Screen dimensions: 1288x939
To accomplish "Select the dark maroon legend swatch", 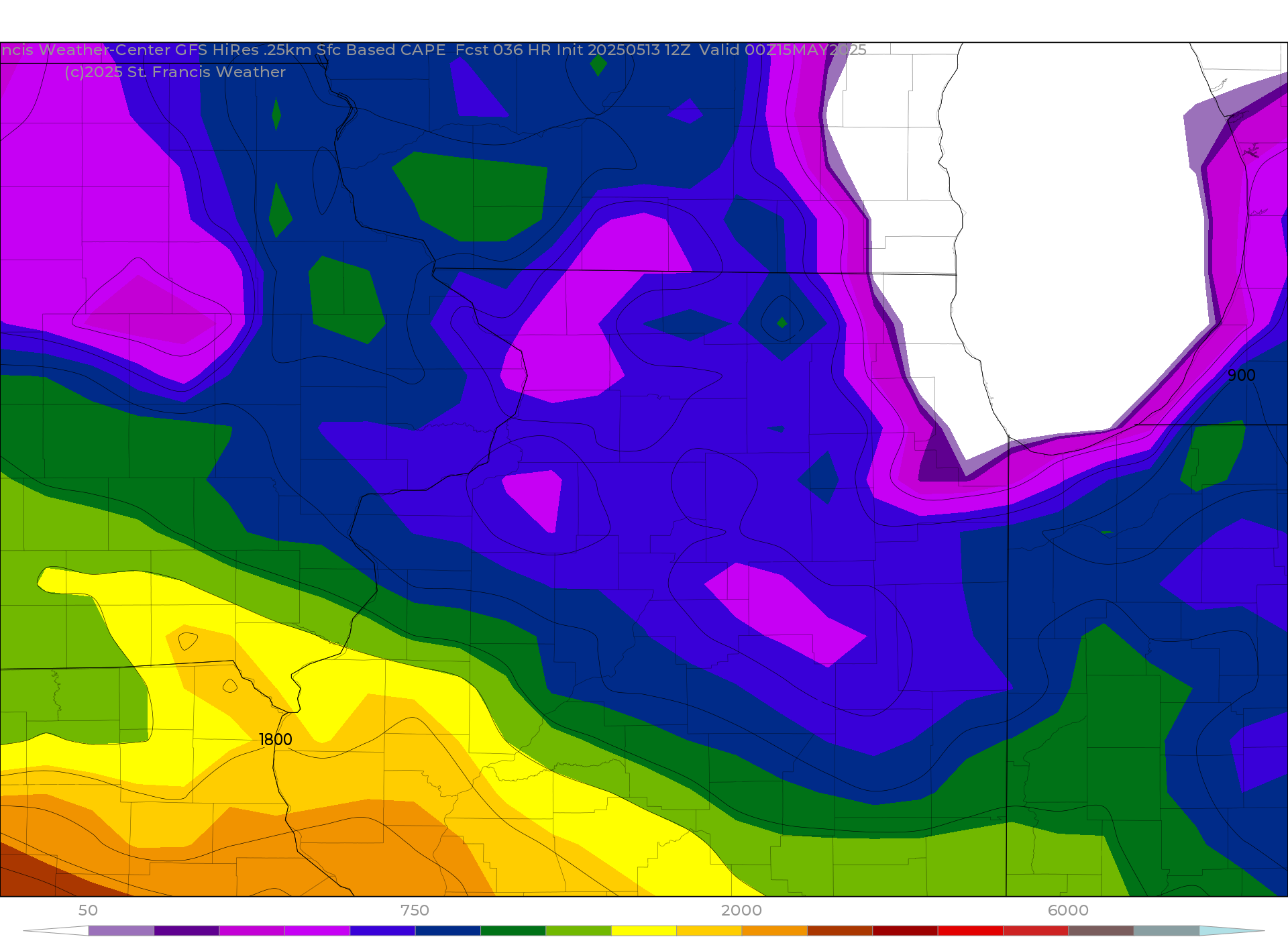I will pyautogui.click(x=905, y=931).
